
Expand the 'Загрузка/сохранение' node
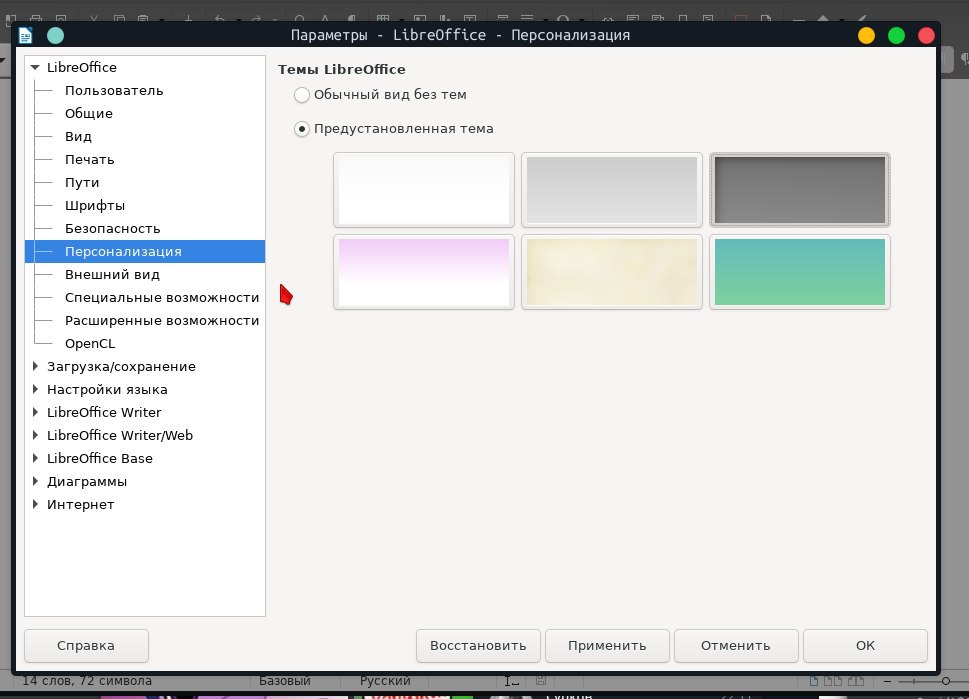click(35, 366)
